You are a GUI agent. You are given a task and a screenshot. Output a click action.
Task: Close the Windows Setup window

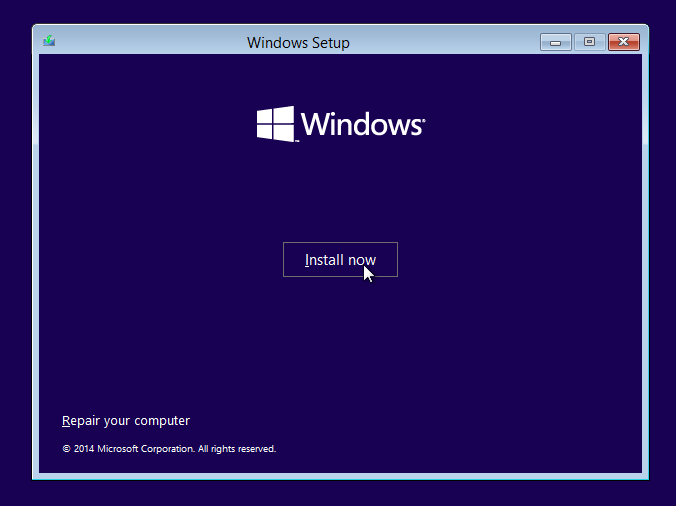623,42
